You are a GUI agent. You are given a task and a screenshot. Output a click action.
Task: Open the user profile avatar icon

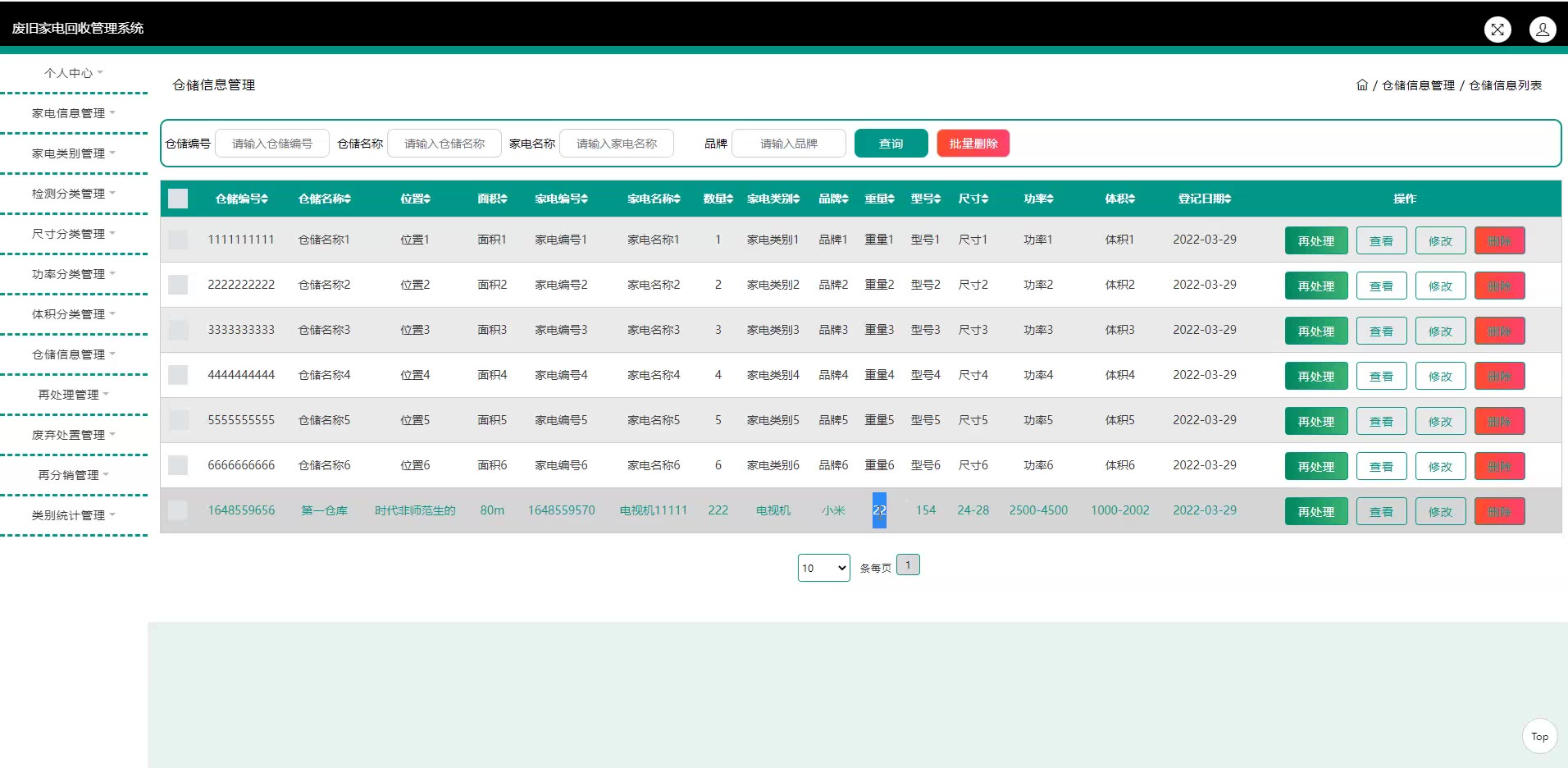pos(1543,30)
